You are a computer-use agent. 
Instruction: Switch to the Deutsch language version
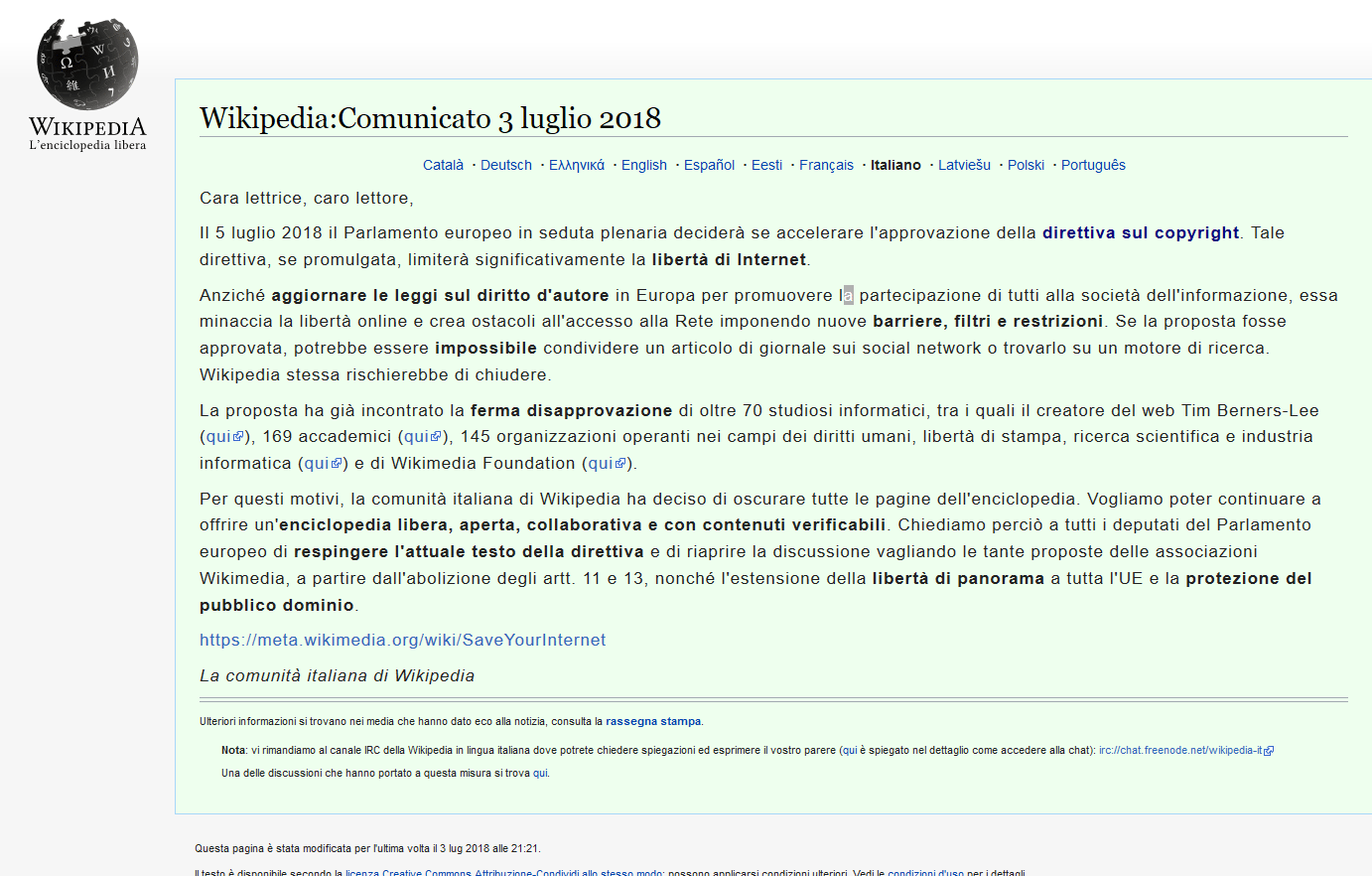505,165
